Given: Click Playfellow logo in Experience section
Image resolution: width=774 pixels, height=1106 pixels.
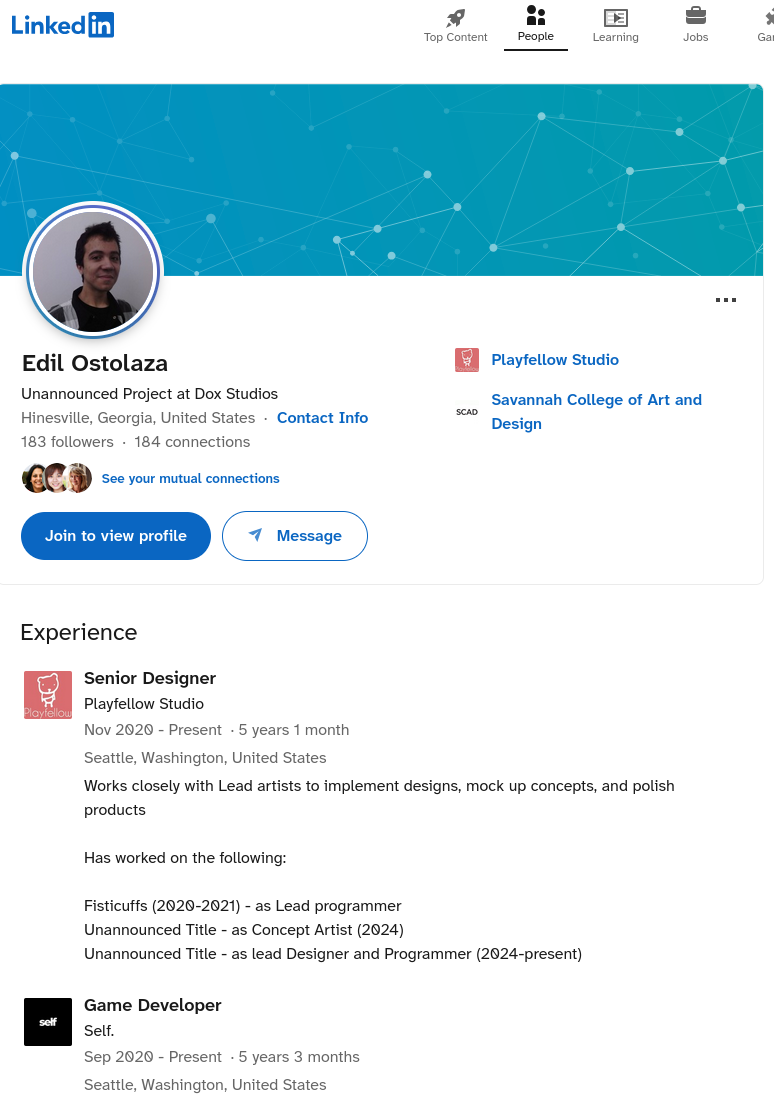Looking at the screenshot, I should click(48, 695).
